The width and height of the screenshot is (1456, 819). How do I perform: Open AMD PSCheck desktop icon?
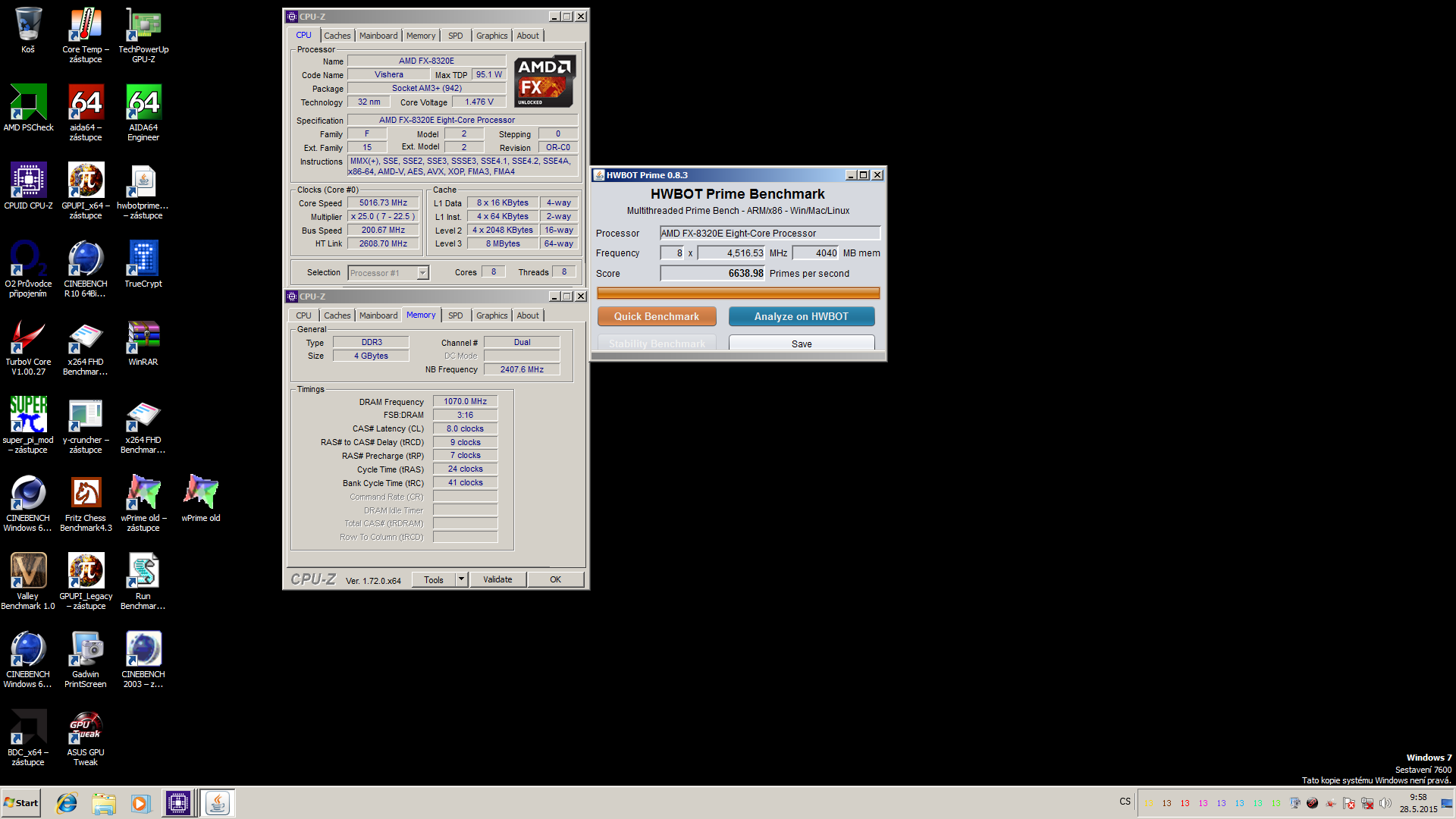28,108
